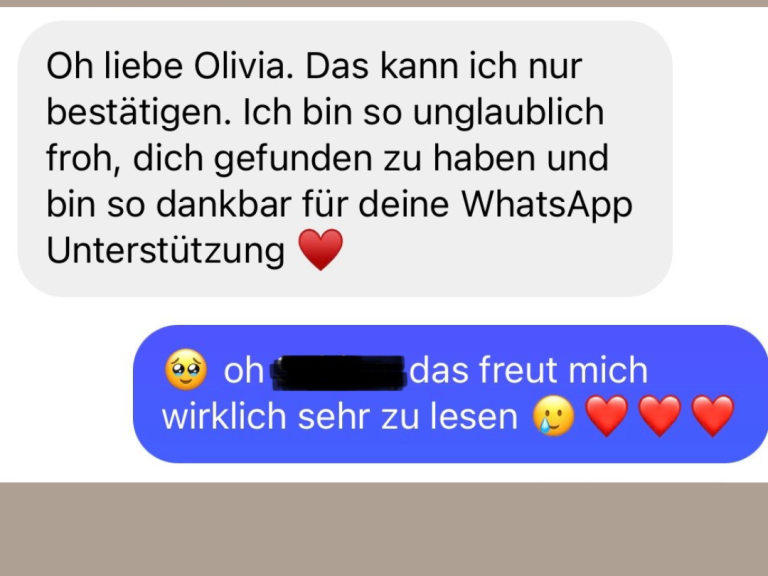Tap the middle red heart in blue bubble
This screenshot has height=576, width=768.
(660, 416)
